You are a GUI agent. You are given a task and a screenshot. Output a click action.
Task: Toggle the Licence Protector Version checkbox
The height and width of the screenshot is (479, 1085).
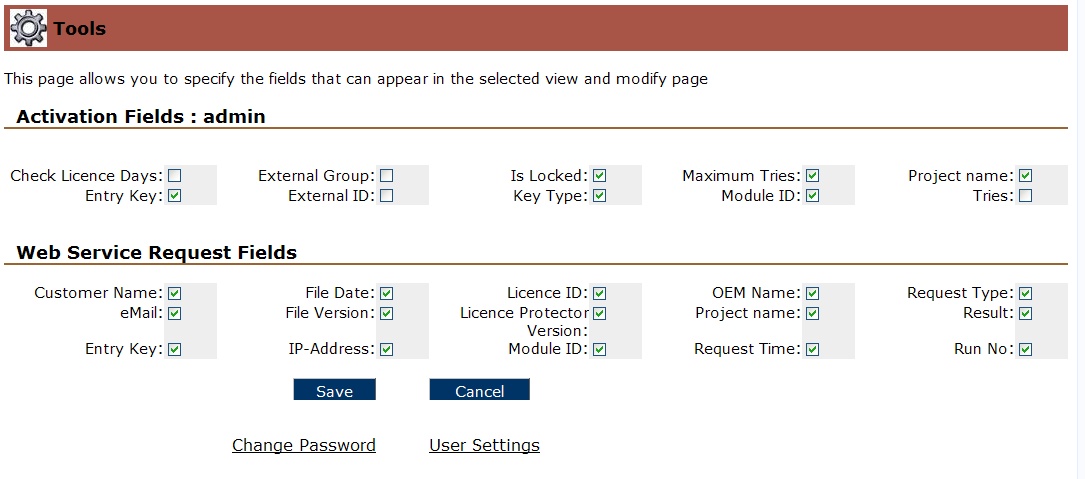pos(599,314)
